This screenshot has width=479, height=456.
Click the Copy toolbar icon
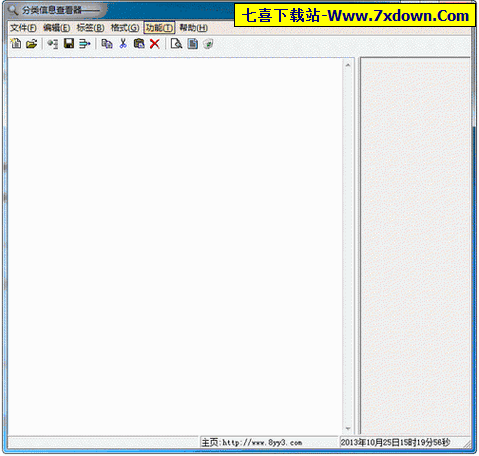tap(107, 44)
